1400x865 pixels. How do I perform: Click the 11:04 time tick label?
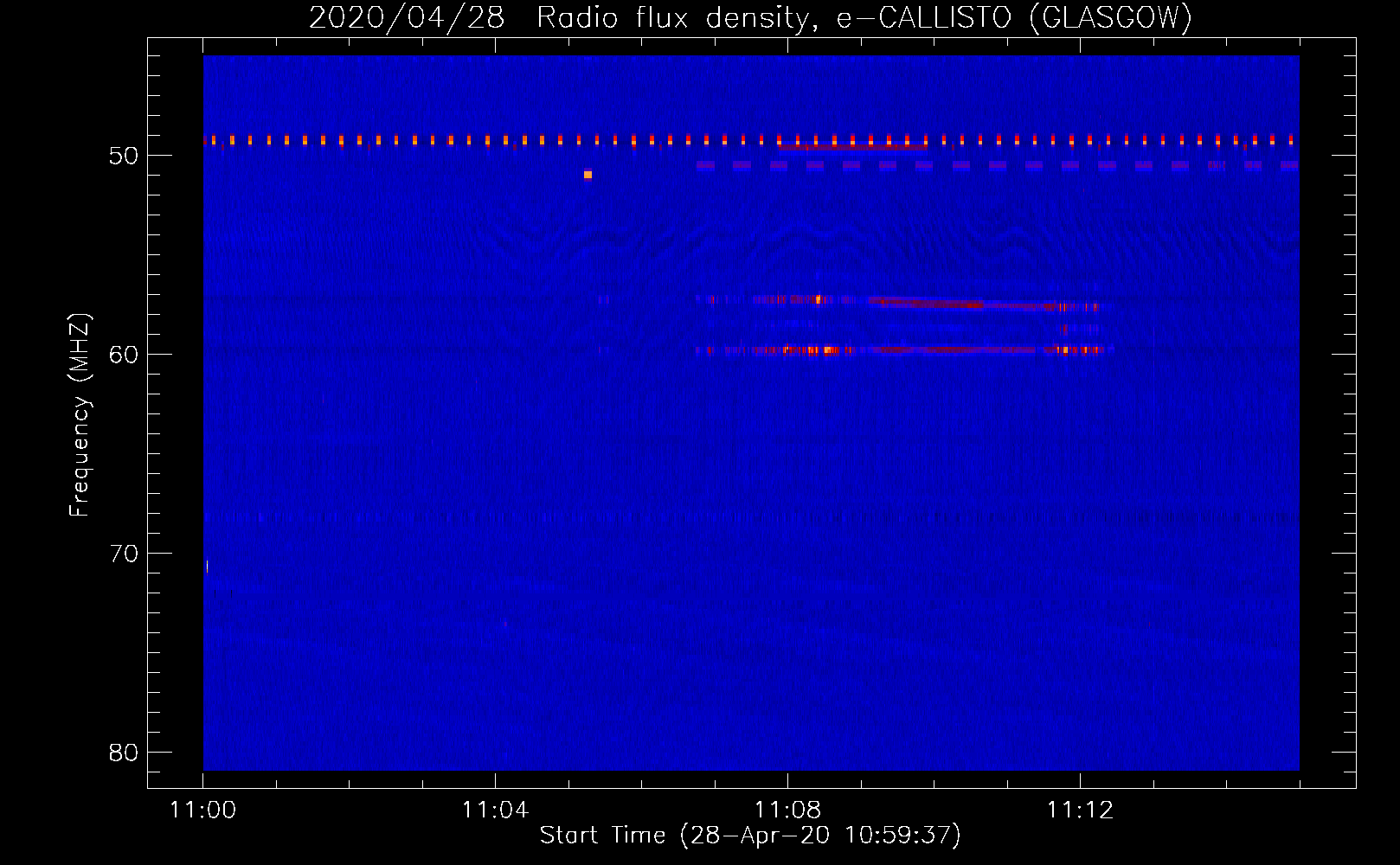pyautogui.click(x=495, y=811)
